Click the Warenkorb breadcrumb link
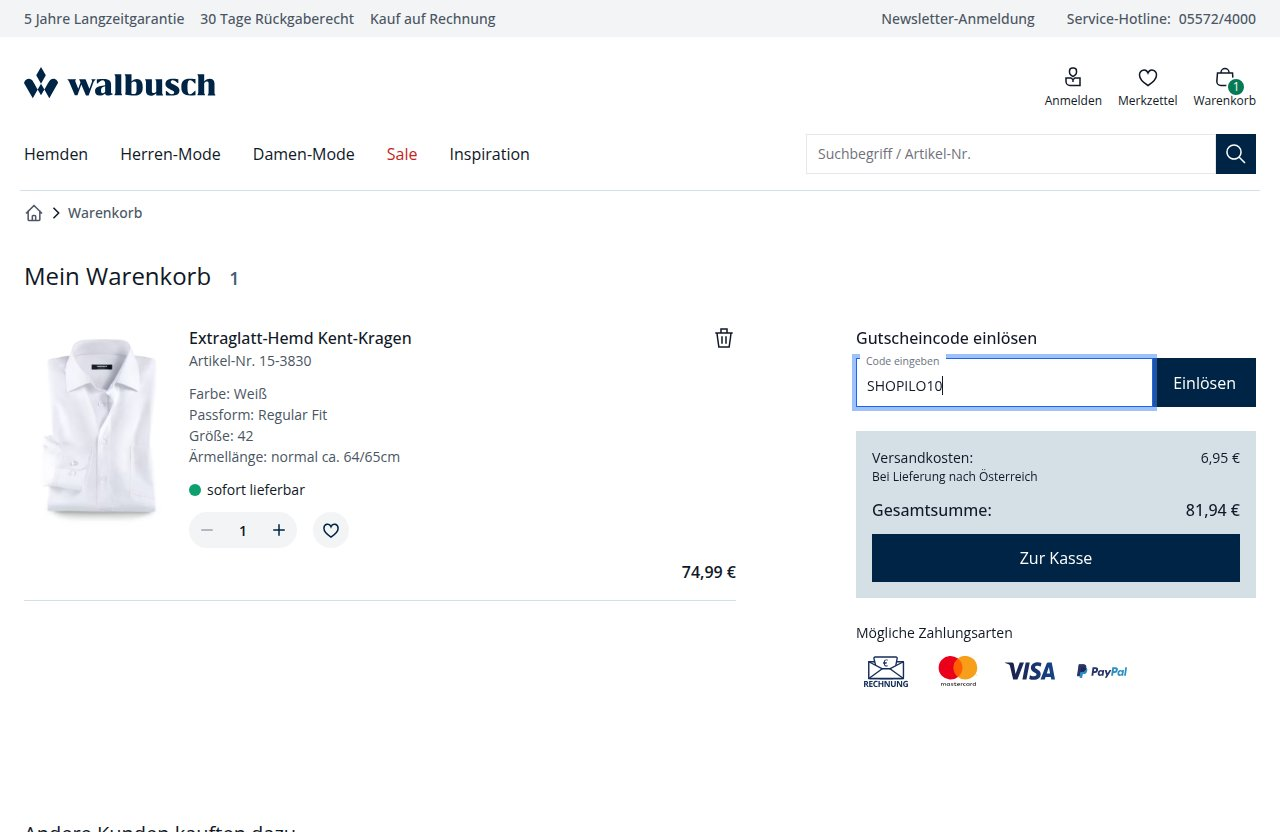This screenshot has width=1280, height=832. point(105,213)
